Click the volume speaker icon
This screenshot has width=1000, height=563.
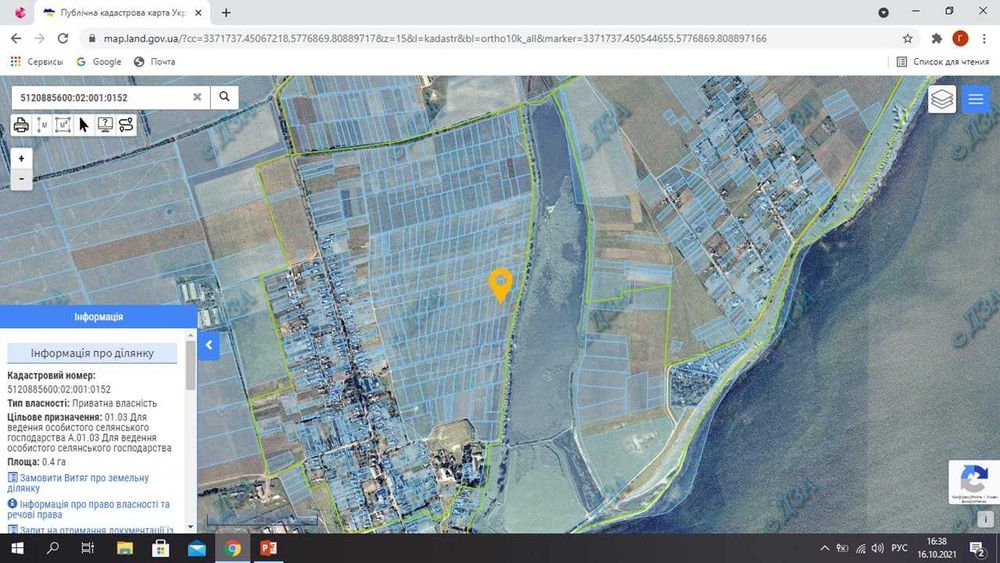pos(878,548)
